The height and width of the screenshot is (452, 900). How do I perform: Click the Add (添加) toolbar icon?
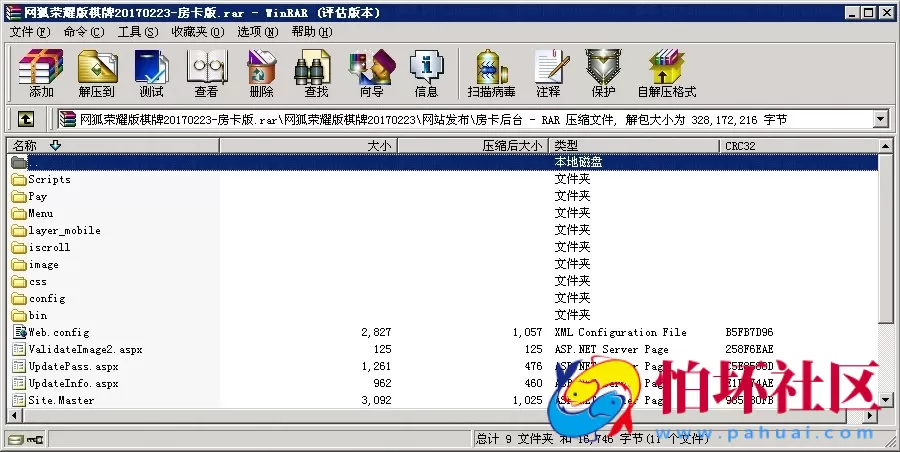point(41,73)
